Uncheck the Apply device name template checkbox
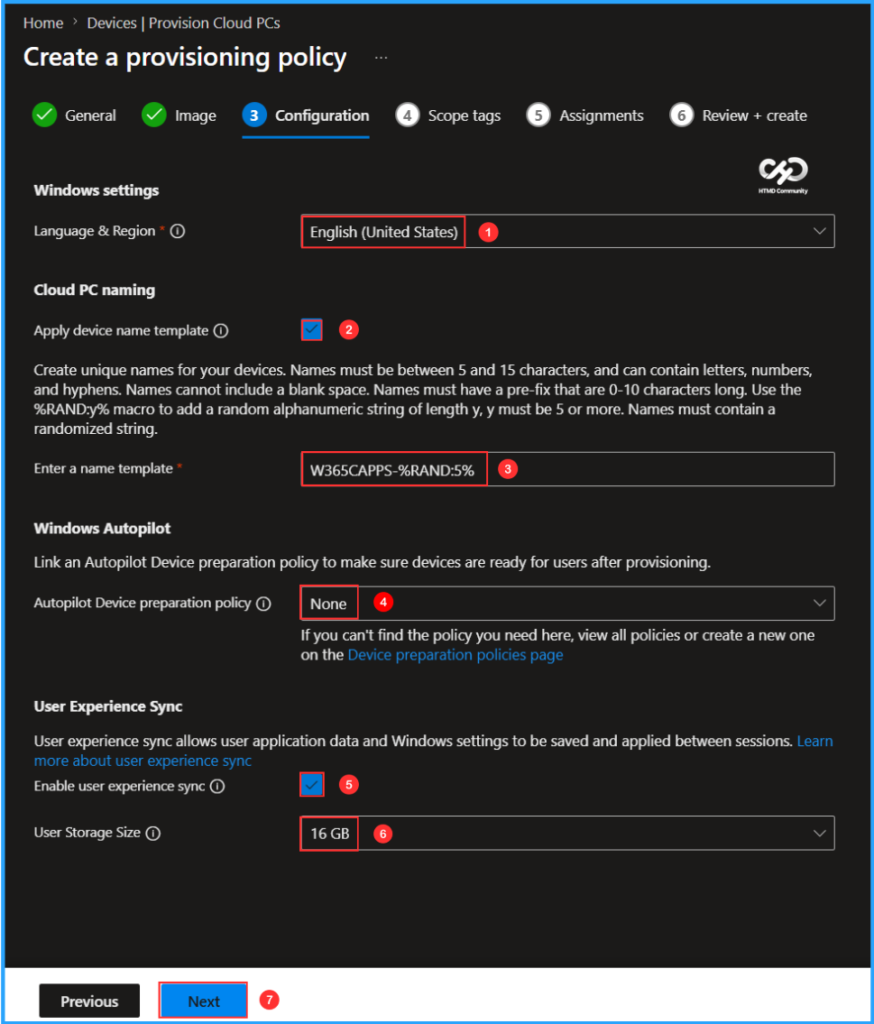Image resolution: width=874 pixels, height=1024 pixels. click(x=312, y=330)
